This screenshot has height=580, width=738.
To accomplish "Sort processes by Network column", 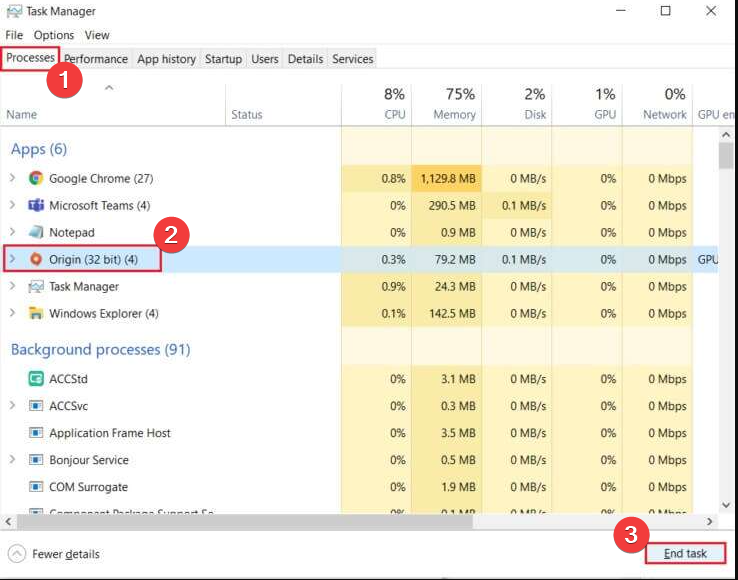I will (x=657, y=105).
